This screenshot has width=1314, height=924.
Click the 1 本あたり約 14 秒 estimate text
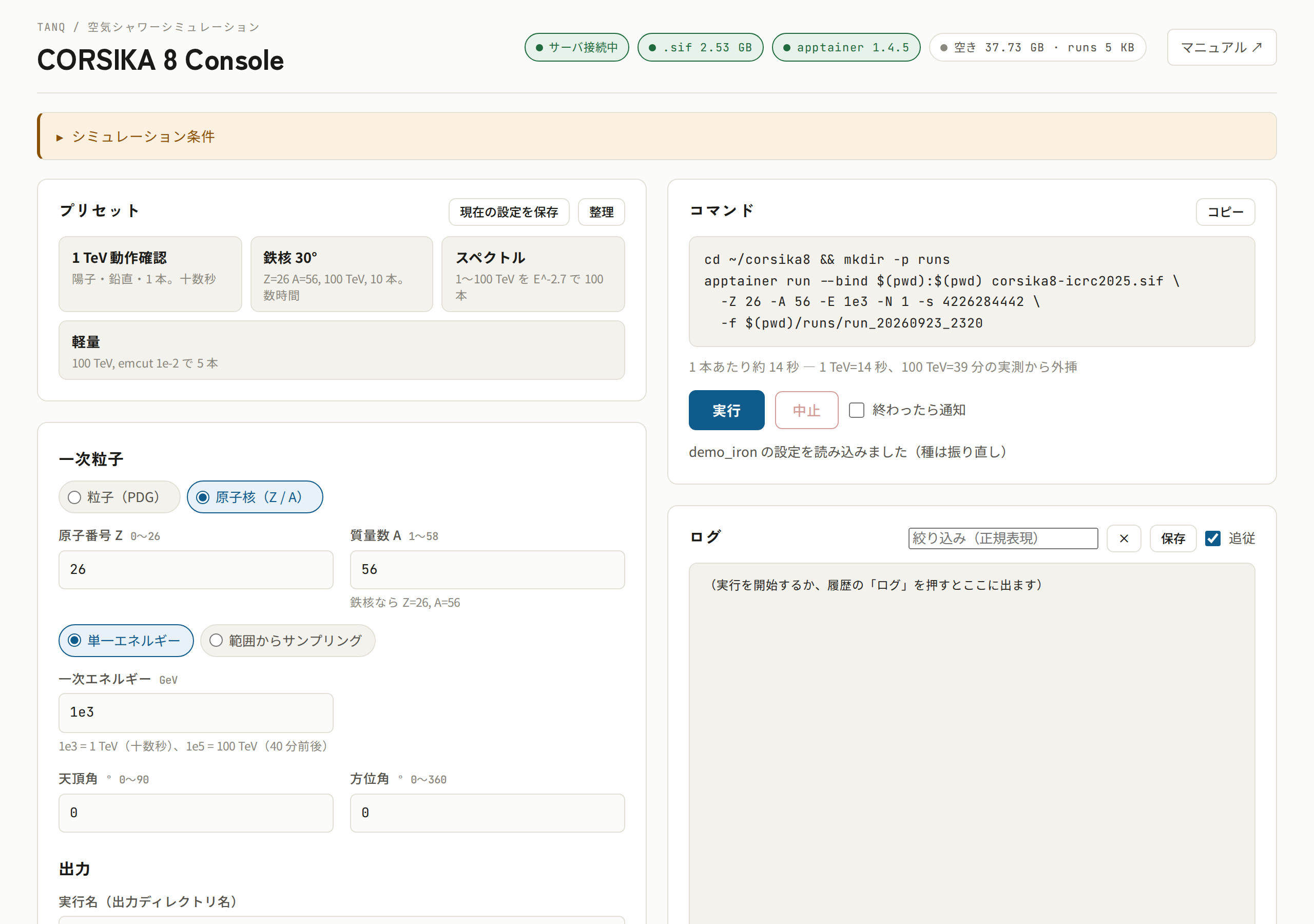(x=883, y=367)
